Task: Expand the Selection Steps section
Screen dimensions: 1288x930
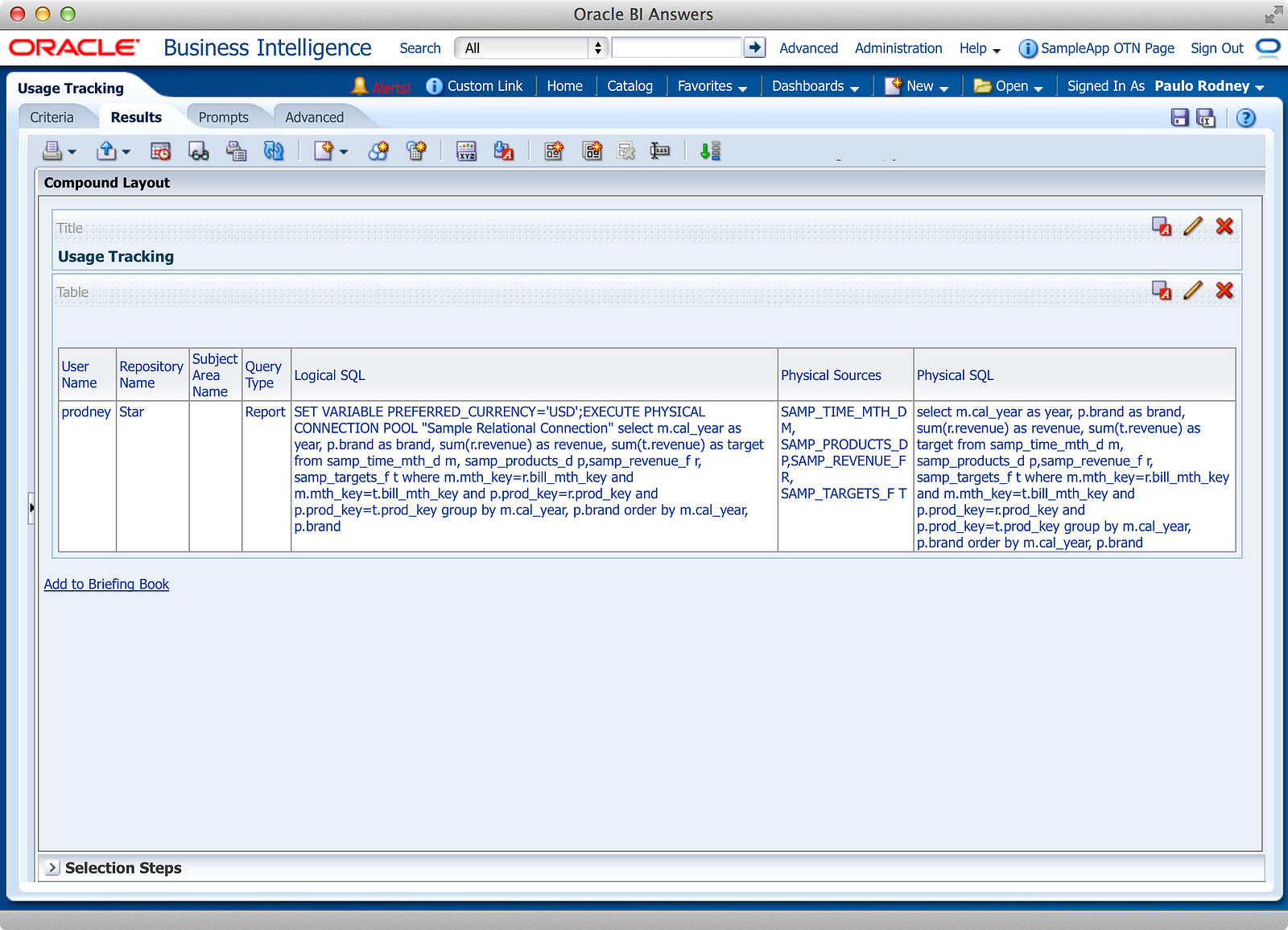Action: pyautogui.click(x=52, y=868)
